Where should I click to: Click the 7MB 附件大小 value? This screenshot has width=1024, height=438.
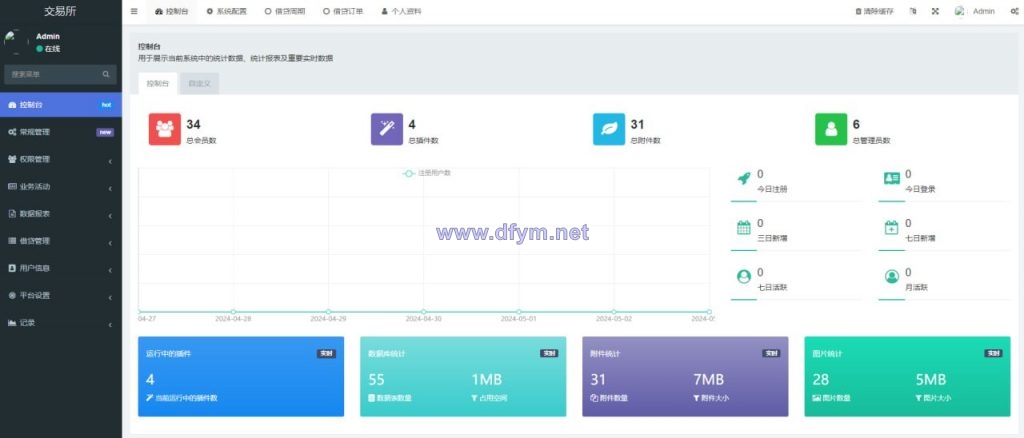point(708,379)
